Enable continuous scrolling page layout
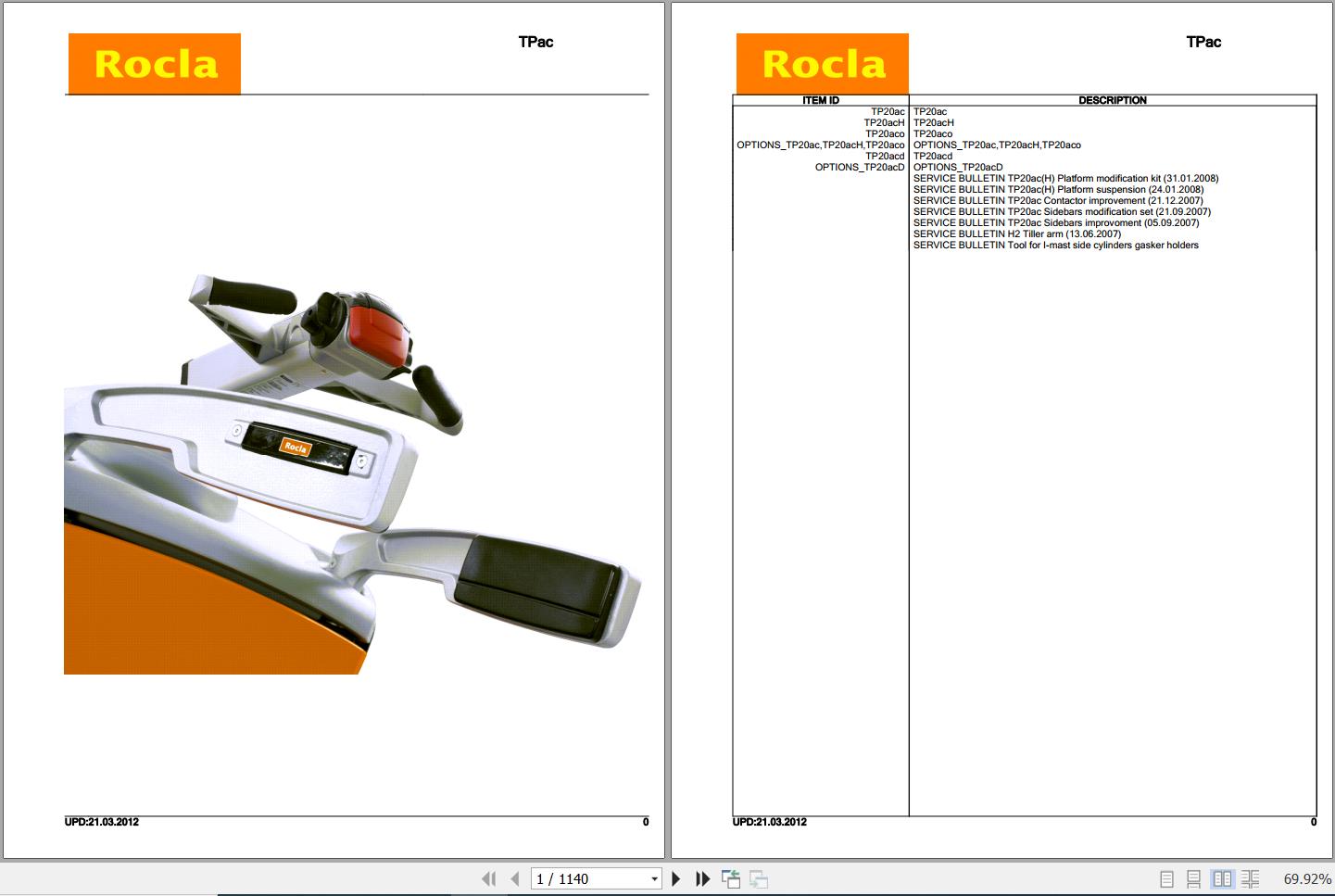This screenshot has height=896, width=1335. (1194, 877)
